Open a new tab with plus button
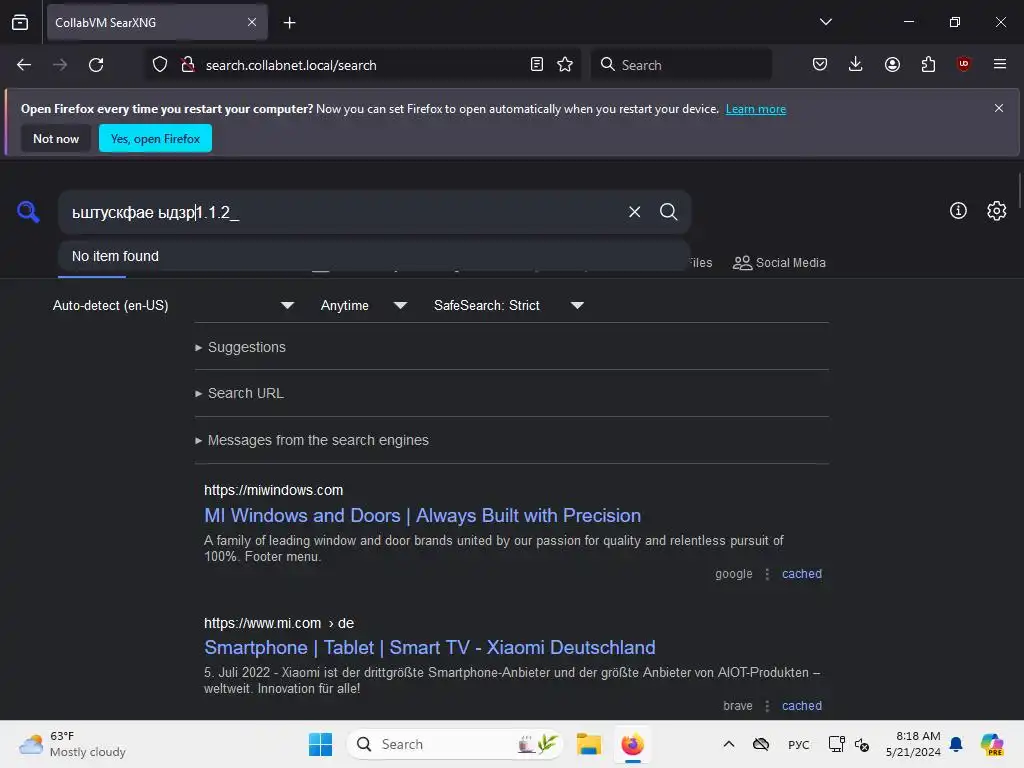 click(x=289, y=23)
